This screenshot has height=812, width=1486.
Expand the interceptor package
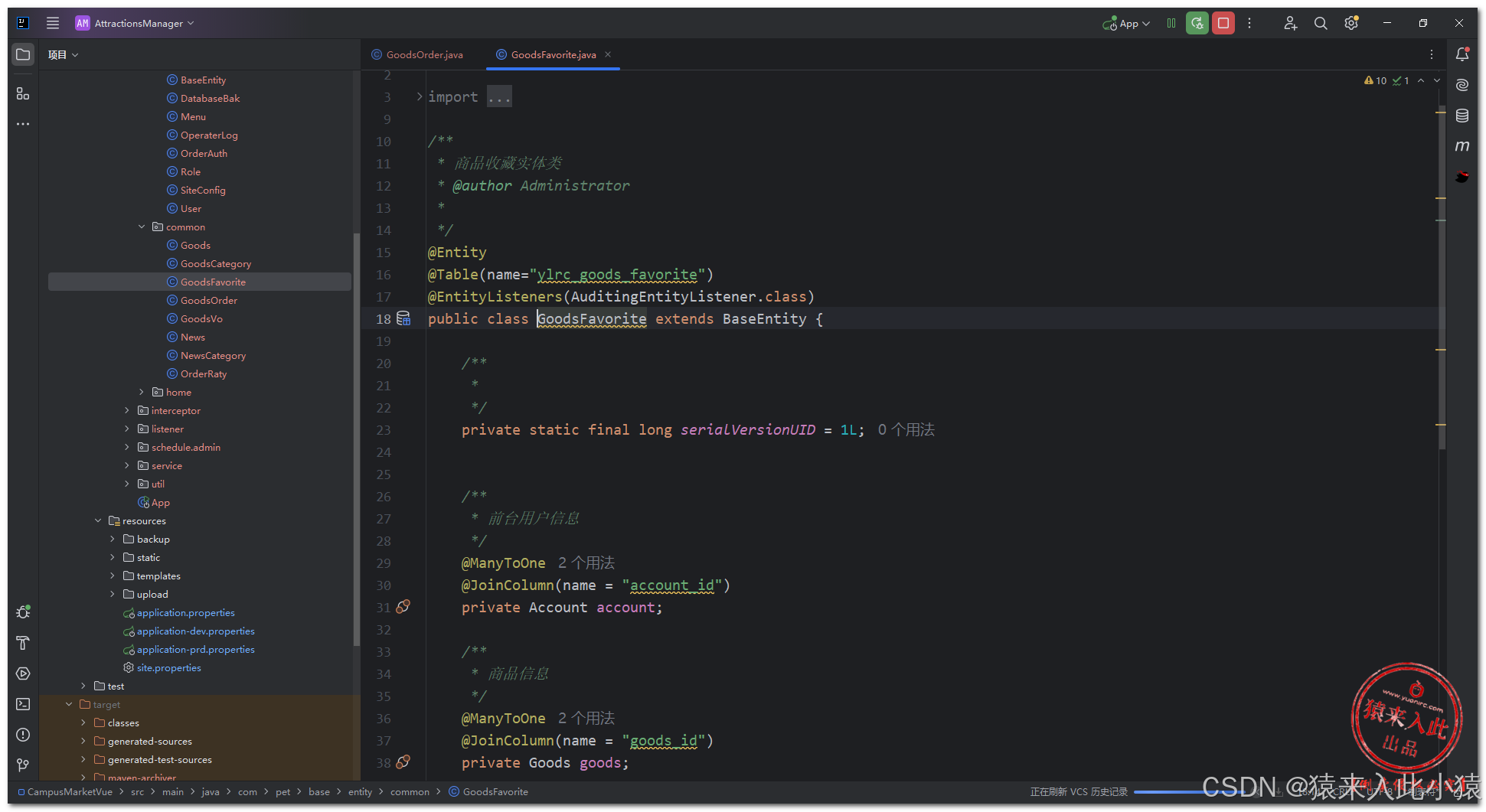tap(127, 410)
